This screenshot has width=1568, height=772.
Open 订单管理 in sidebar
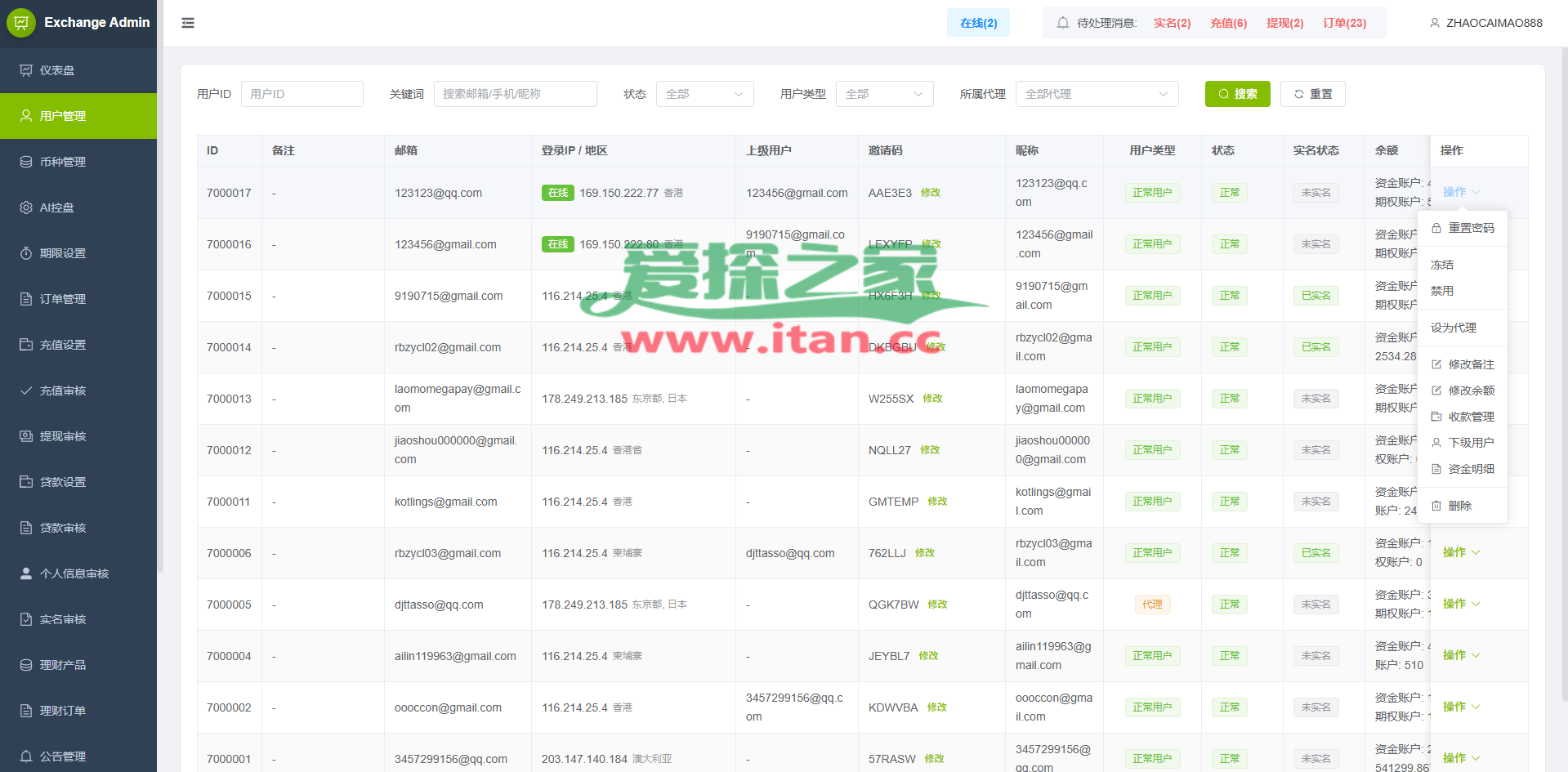(78, 299)
